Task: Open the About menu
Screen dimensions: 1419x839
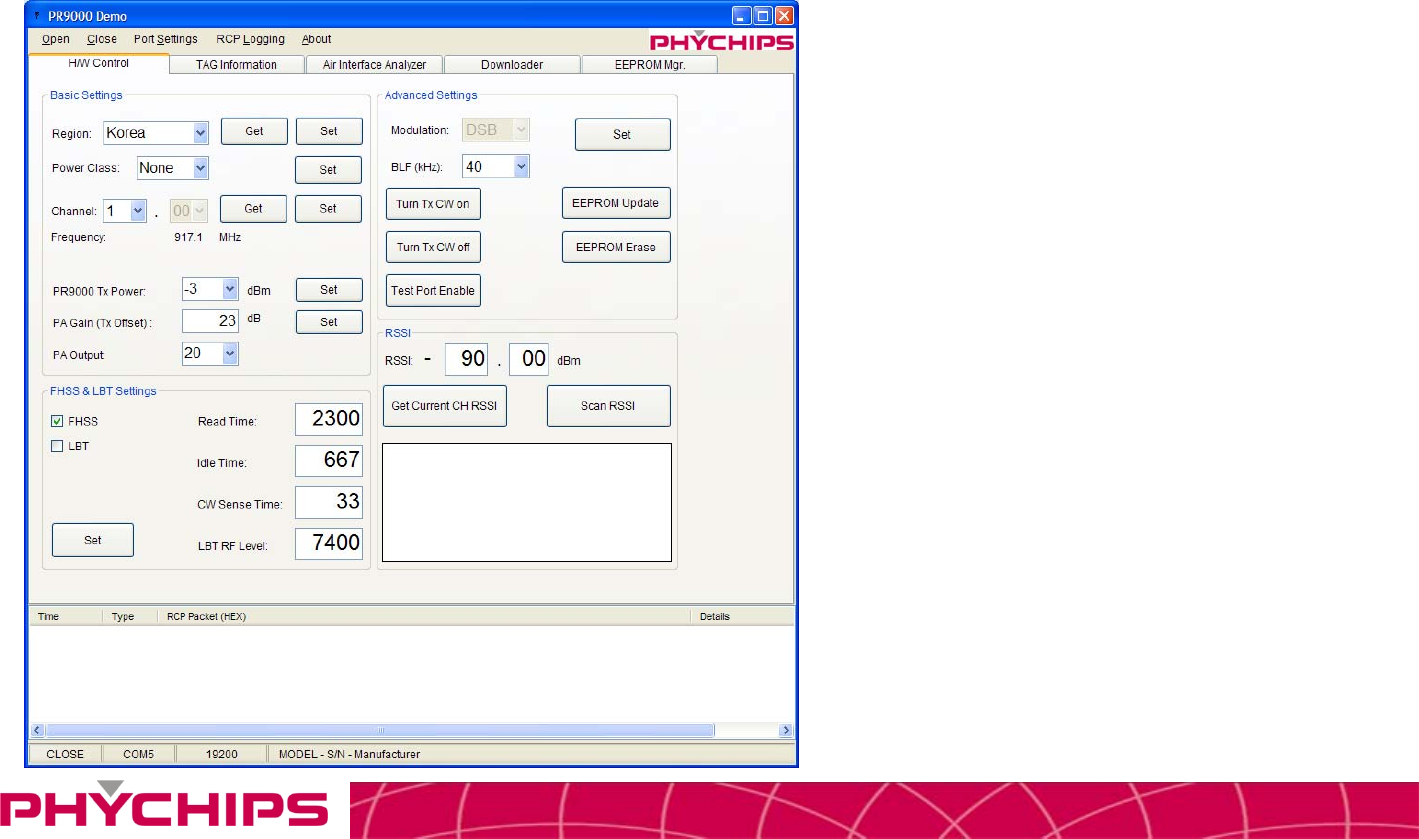Action: (317, 39)
